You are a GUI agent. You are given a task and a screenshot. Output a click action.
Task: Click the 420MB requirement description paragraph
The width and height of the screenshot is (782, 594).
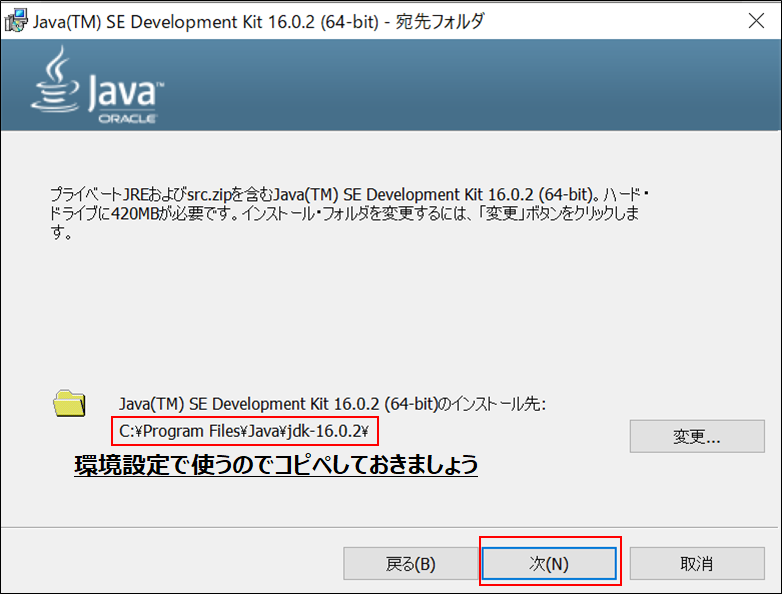[x=349, y=213]
